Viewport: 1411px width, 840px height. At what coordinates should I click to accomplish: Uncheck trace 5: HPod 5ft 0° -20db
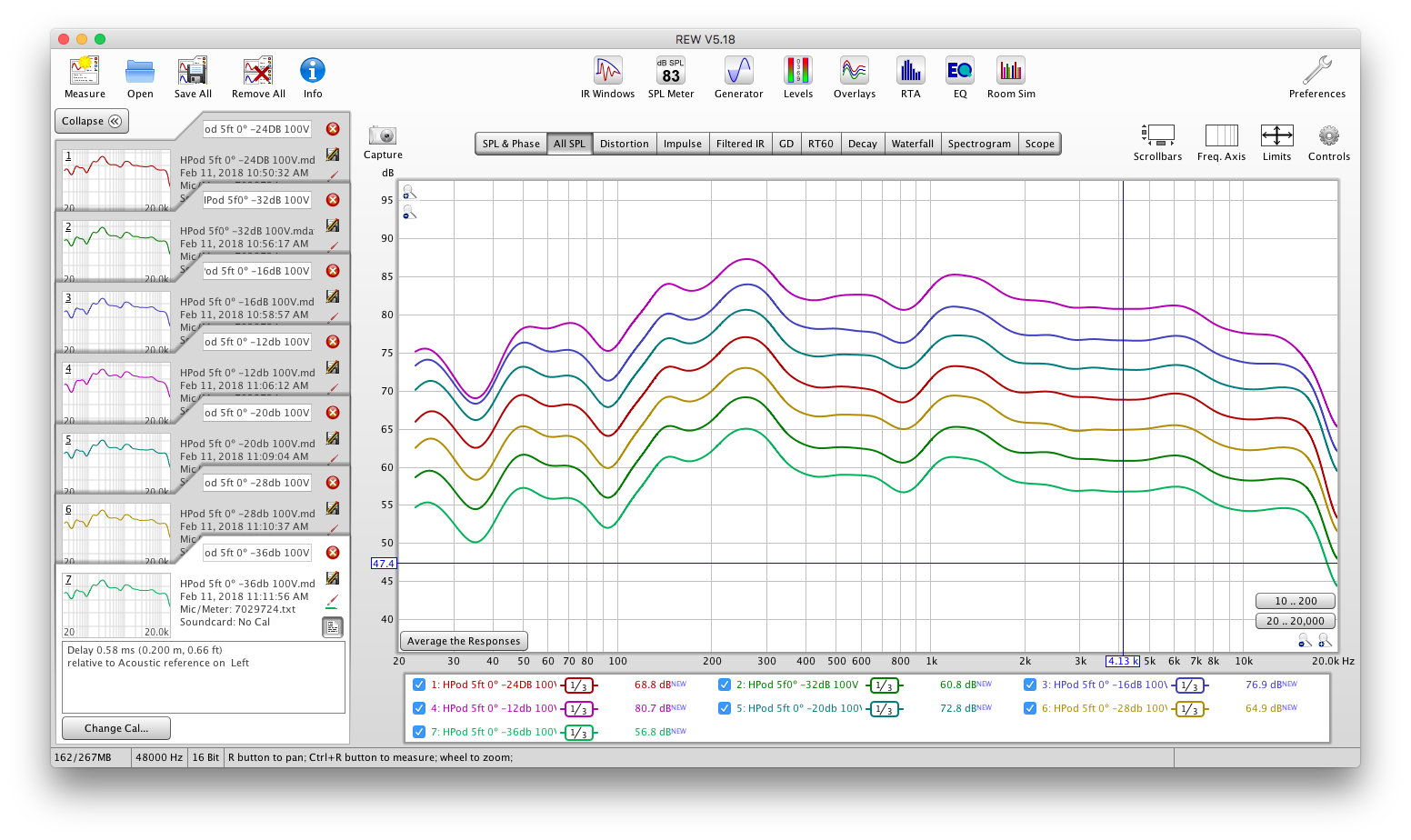(725, 709)
